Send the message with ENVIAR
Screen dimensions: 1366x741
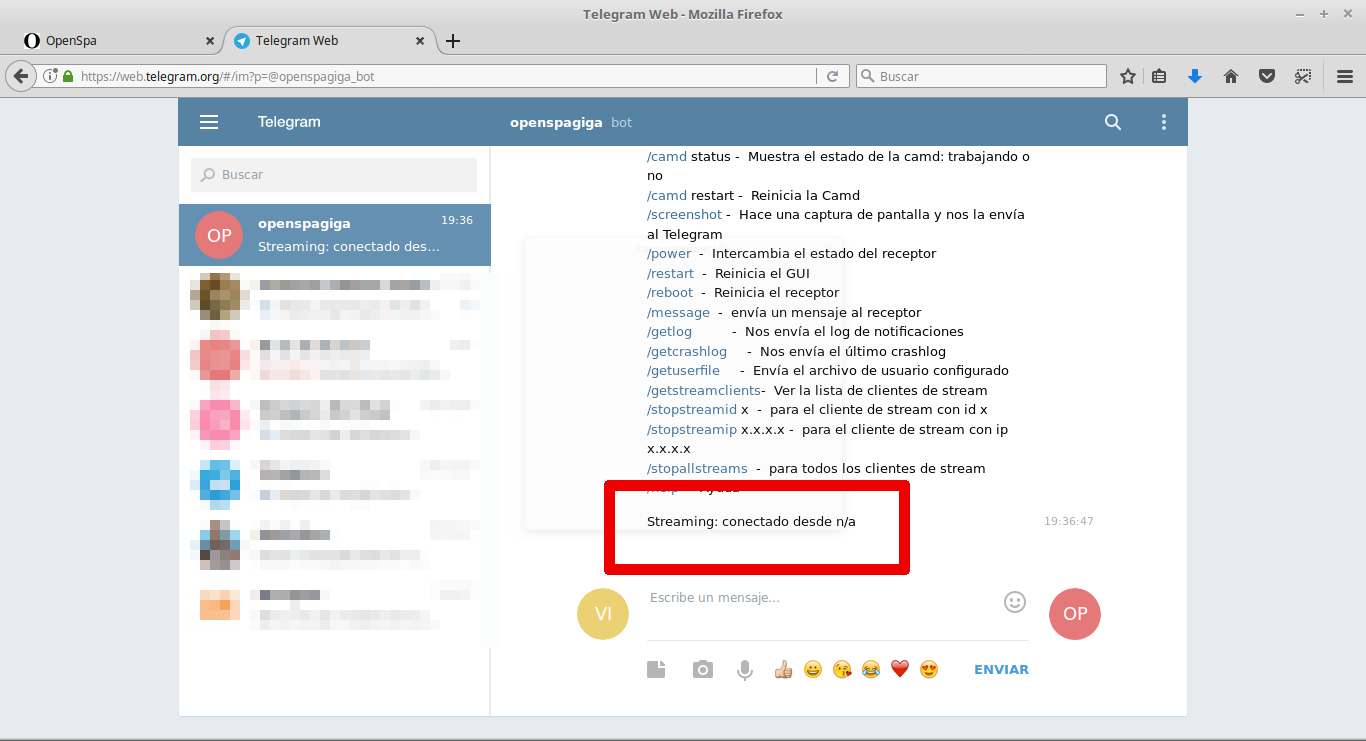tap(1001, 670)
